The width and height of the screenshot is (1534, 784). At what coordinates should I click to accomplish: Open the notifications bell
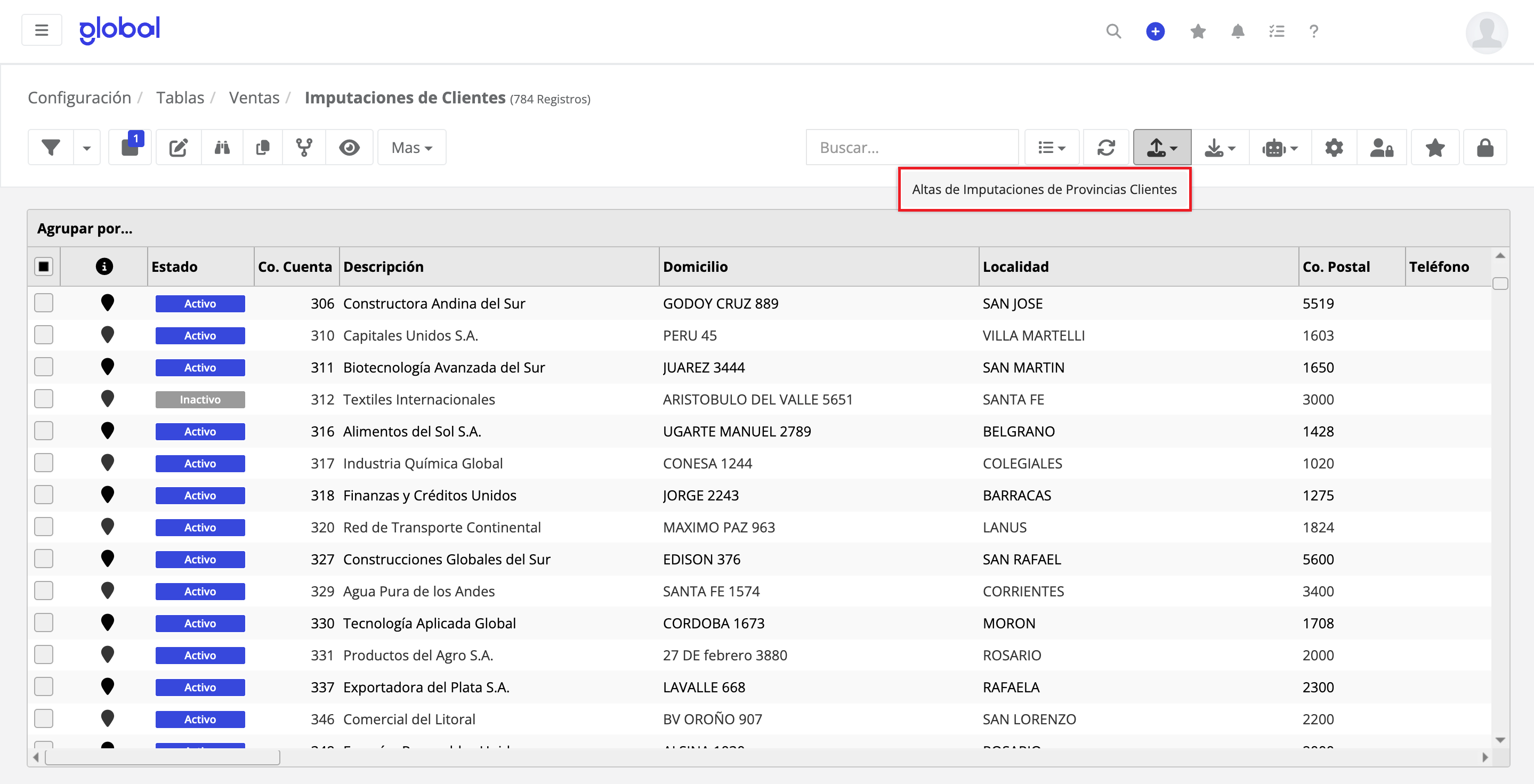point(1238,31)
